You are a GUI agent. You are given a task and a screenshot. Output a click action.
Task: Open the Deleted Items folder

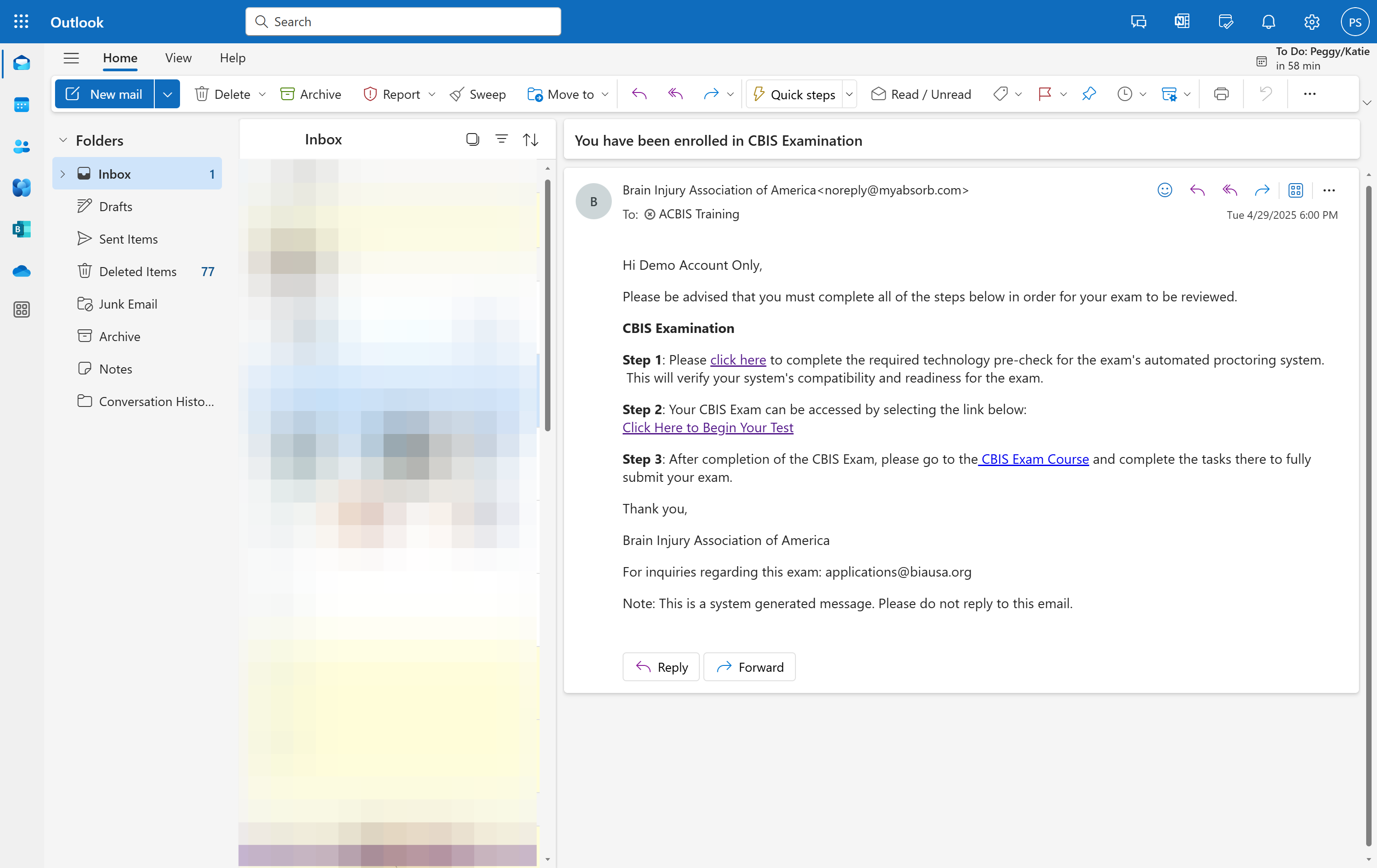click(x=137, y=272)
